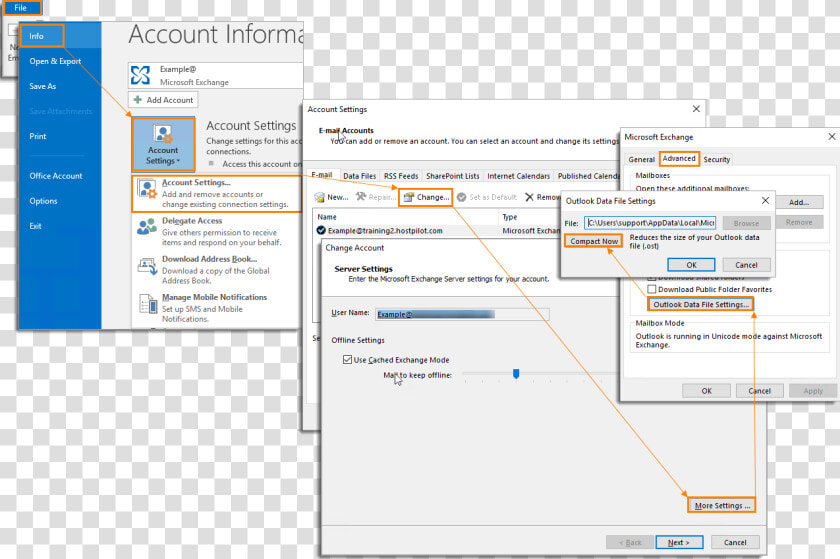Switch to Security tab in Microsoft Exchange
The height and width of the screenshot is (559, 840).
[x=716, y=159]
